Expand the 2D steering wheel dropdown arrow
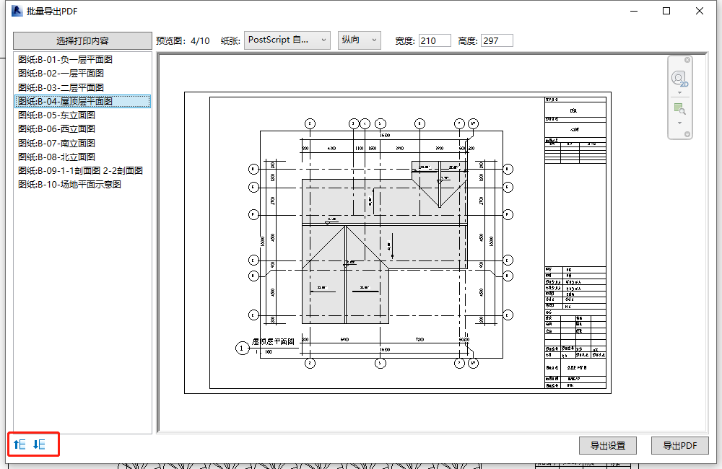 [680, 91]
